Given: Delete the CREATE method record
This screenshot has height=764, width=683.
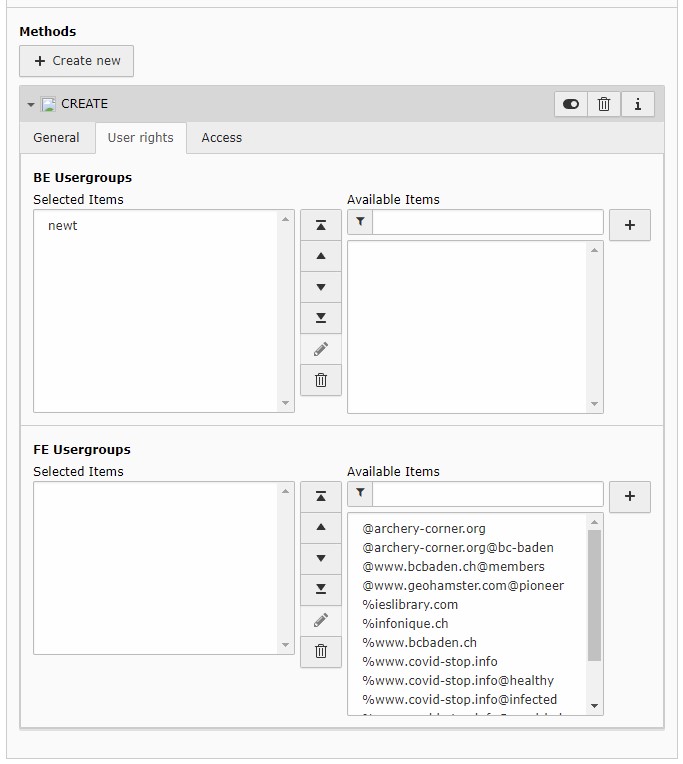Looking at the screenshot, I should point(604,104).
